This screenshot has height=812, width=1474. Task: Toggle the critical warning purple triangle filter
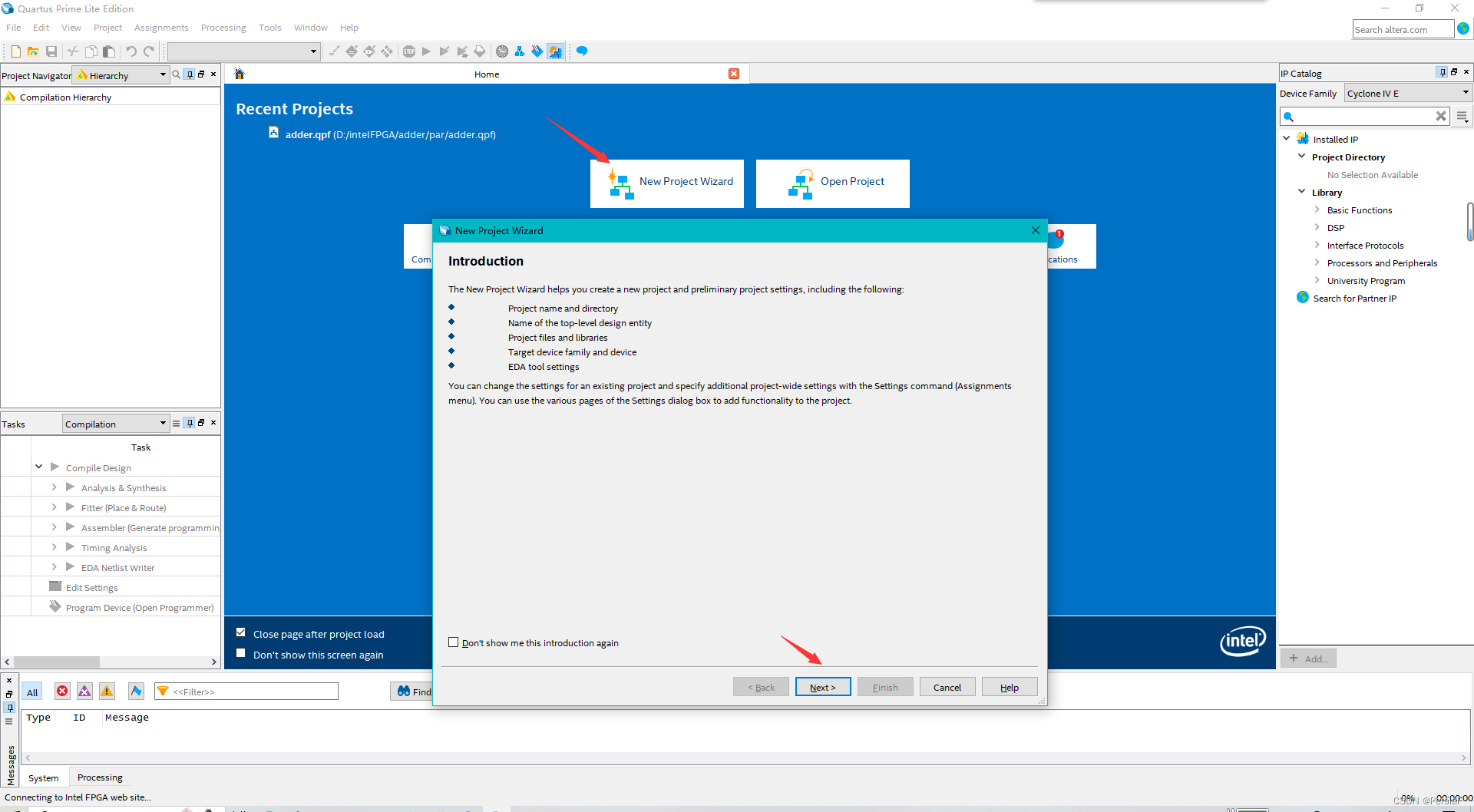point(84,692)
